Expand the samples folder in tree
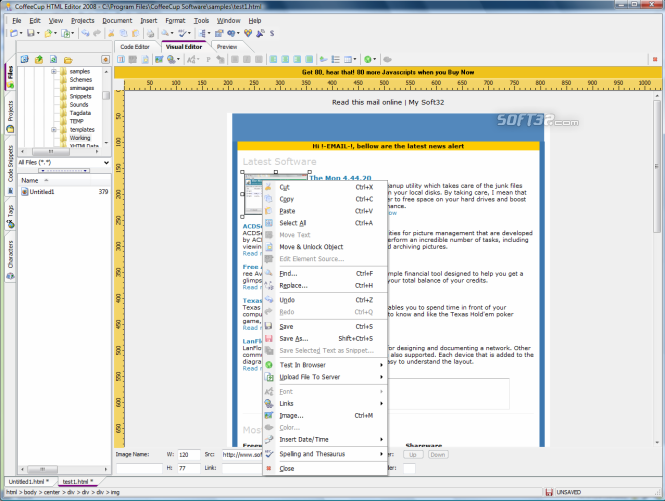The height and width of the screenshot is (501, 665). point(54,71)
